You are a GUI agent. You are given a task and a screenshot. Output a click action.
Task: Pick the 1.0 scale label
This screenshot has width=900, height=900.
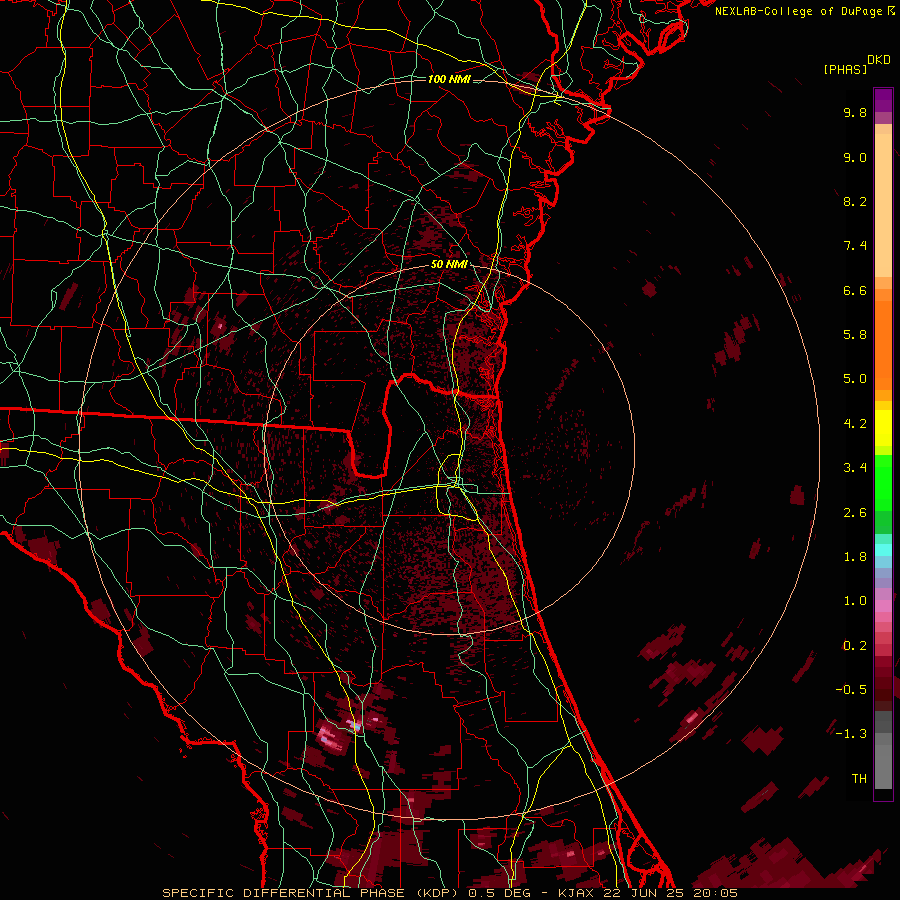point(855,601)
